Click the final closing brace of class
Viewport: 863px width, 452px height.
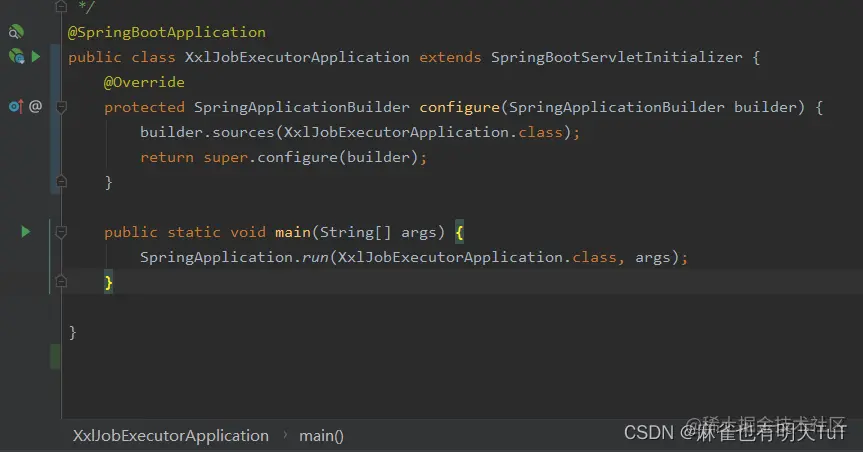73,332
